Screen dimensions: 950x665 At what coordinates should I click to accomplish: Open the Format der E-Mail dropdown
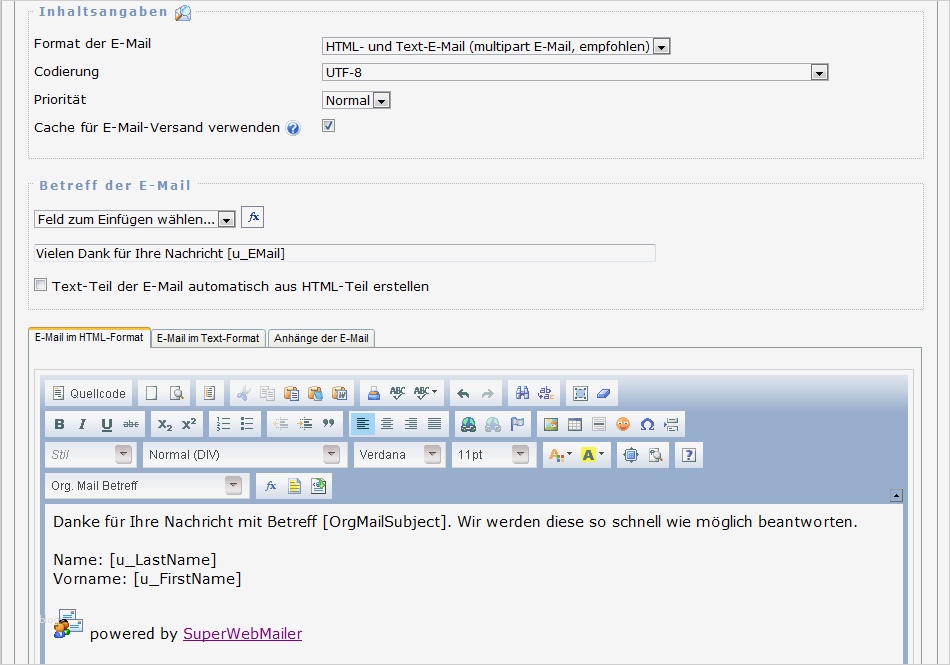point(496,46)
